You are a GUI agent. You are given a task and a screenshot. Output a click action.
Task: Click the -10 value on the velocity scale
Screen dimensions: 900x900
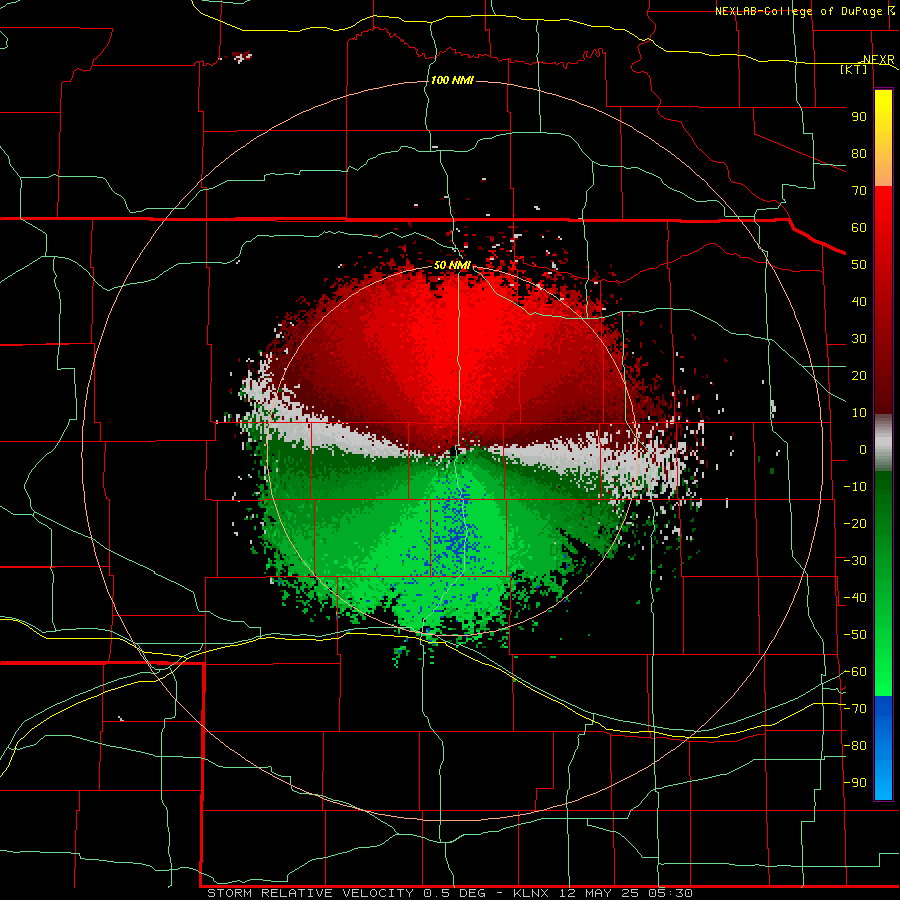point(855,487)
